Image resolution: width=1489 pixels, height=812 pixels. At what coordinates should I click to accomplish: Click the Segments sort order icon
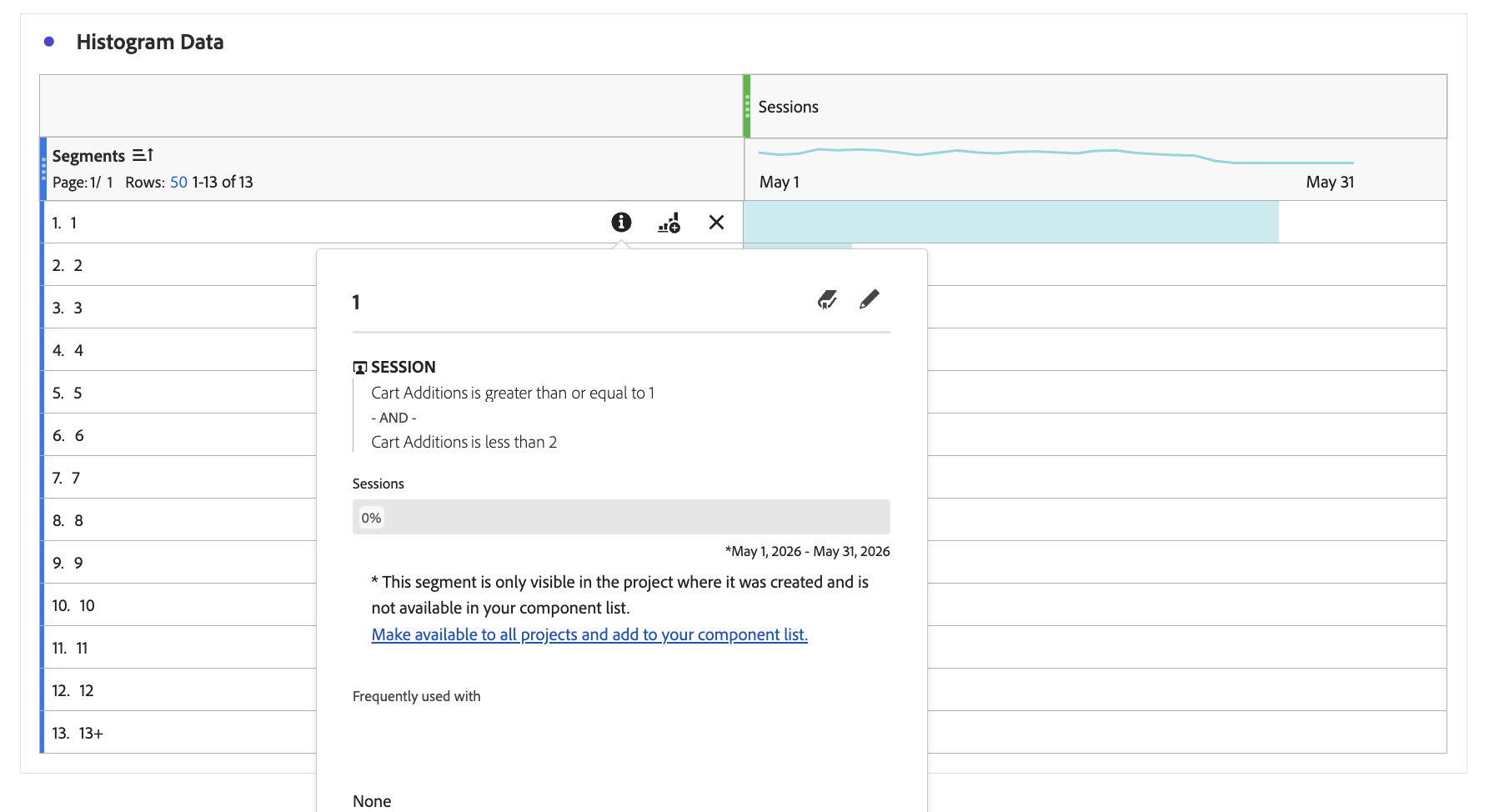pos(143,155)
